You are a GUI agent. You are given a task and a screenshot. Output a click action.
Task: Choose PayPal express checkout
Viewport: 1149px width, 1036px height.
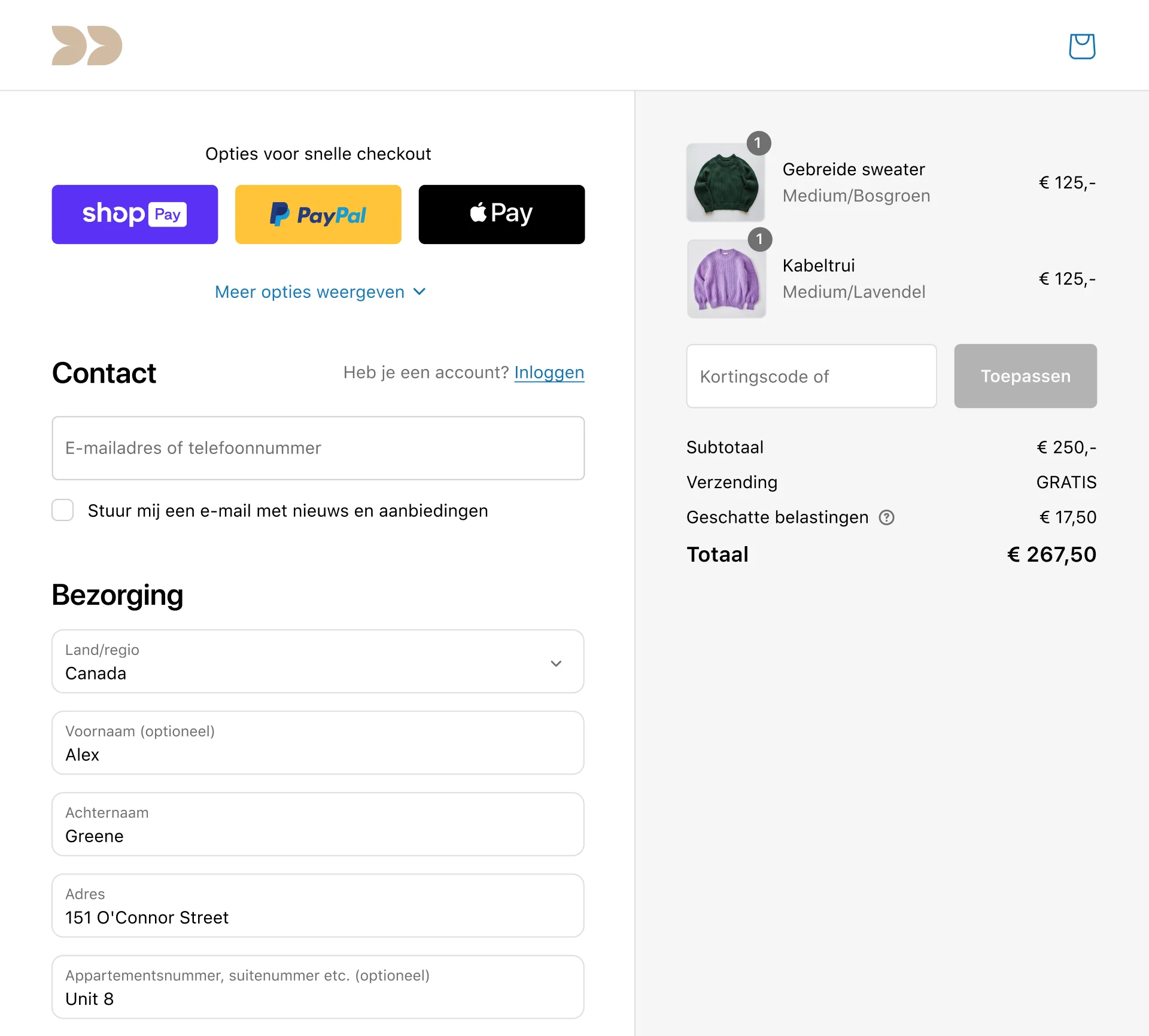tap(318, 214)
